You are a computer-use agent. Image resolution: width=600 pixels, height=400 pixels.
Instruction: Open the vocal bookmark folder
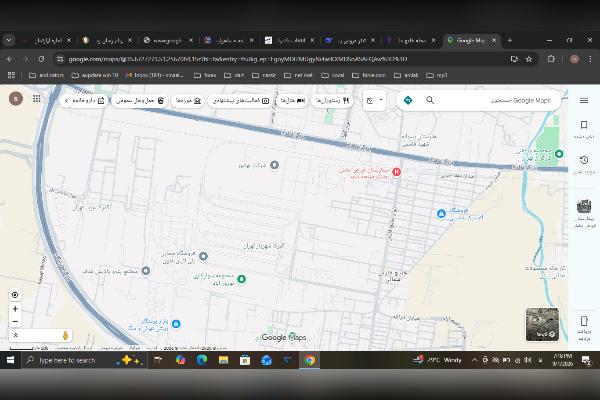coord(333,75)
